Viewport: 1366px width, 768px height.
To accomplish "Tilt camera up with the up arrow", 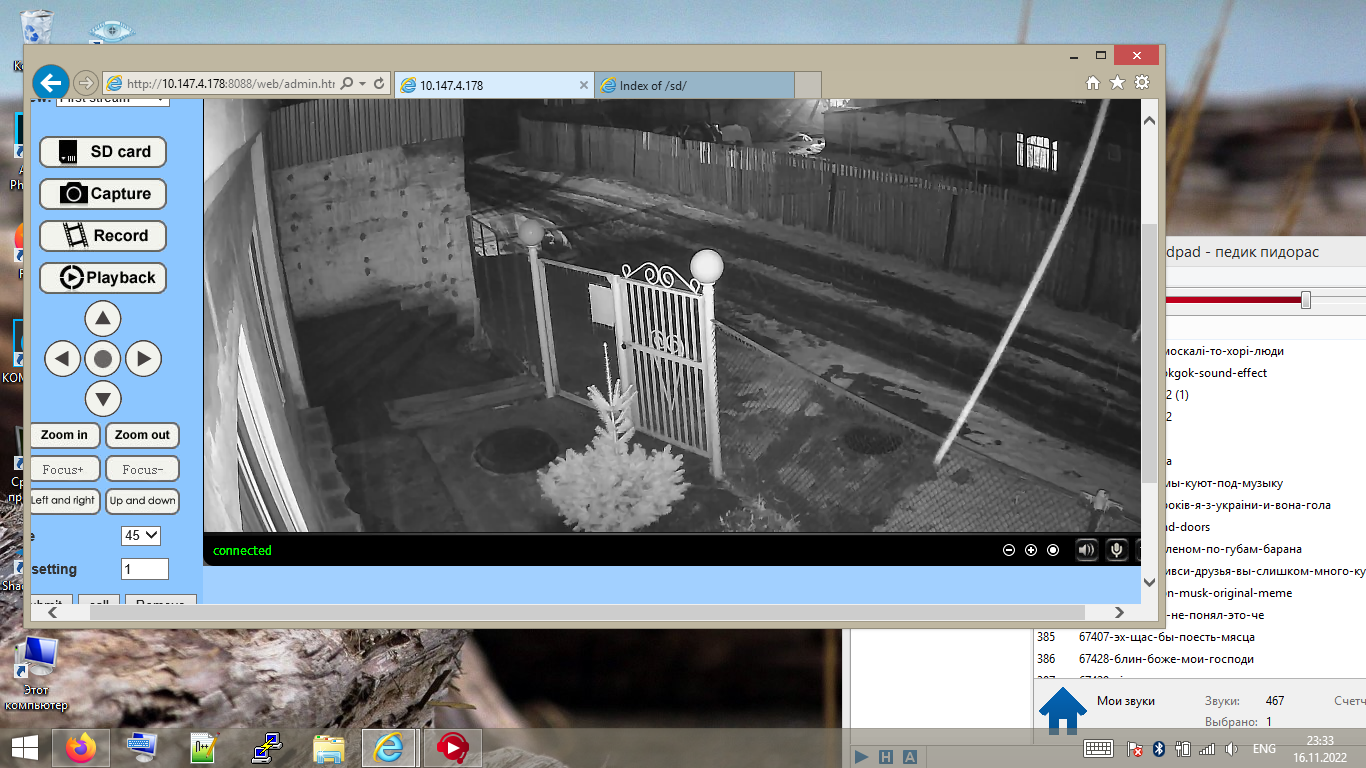I will point(103,319).
